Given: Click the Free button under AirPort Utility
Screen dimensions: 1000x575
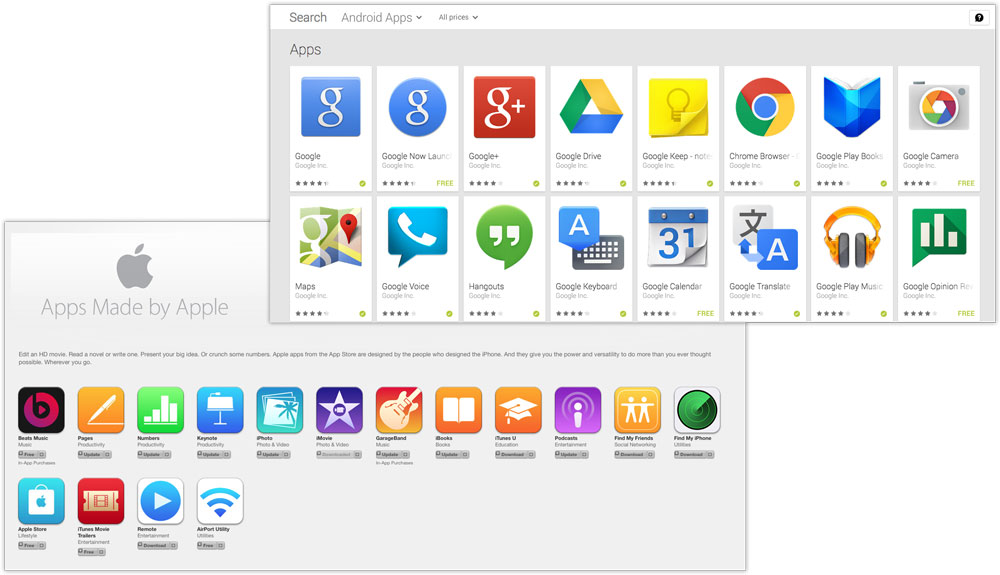Looking at the screenshot, I should (x=211, y=546).
